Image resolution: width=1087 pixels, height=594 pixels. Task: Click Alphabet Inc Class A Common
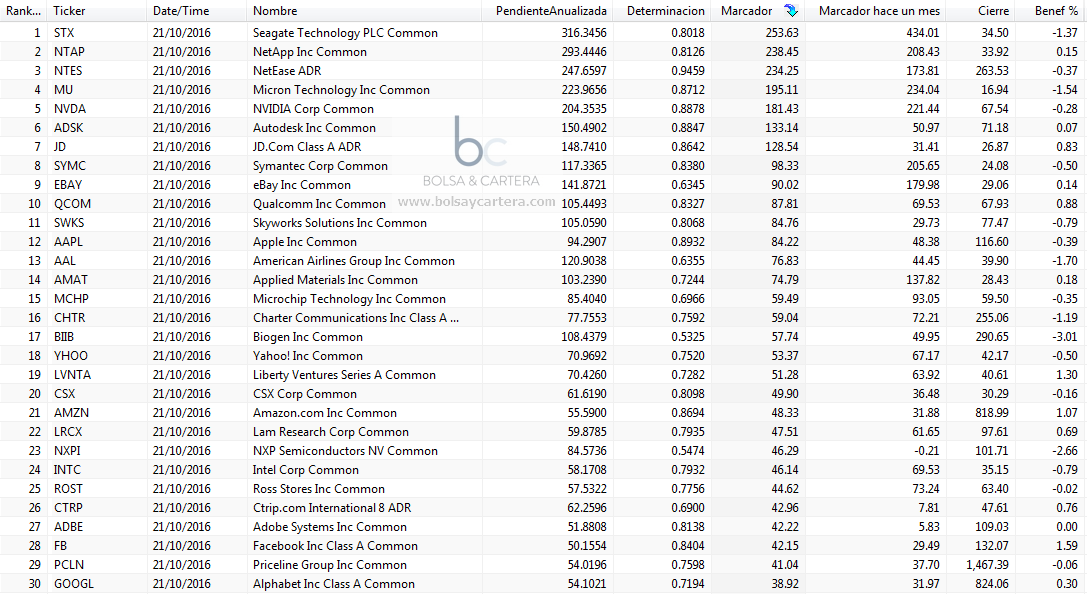click(333, 584)
